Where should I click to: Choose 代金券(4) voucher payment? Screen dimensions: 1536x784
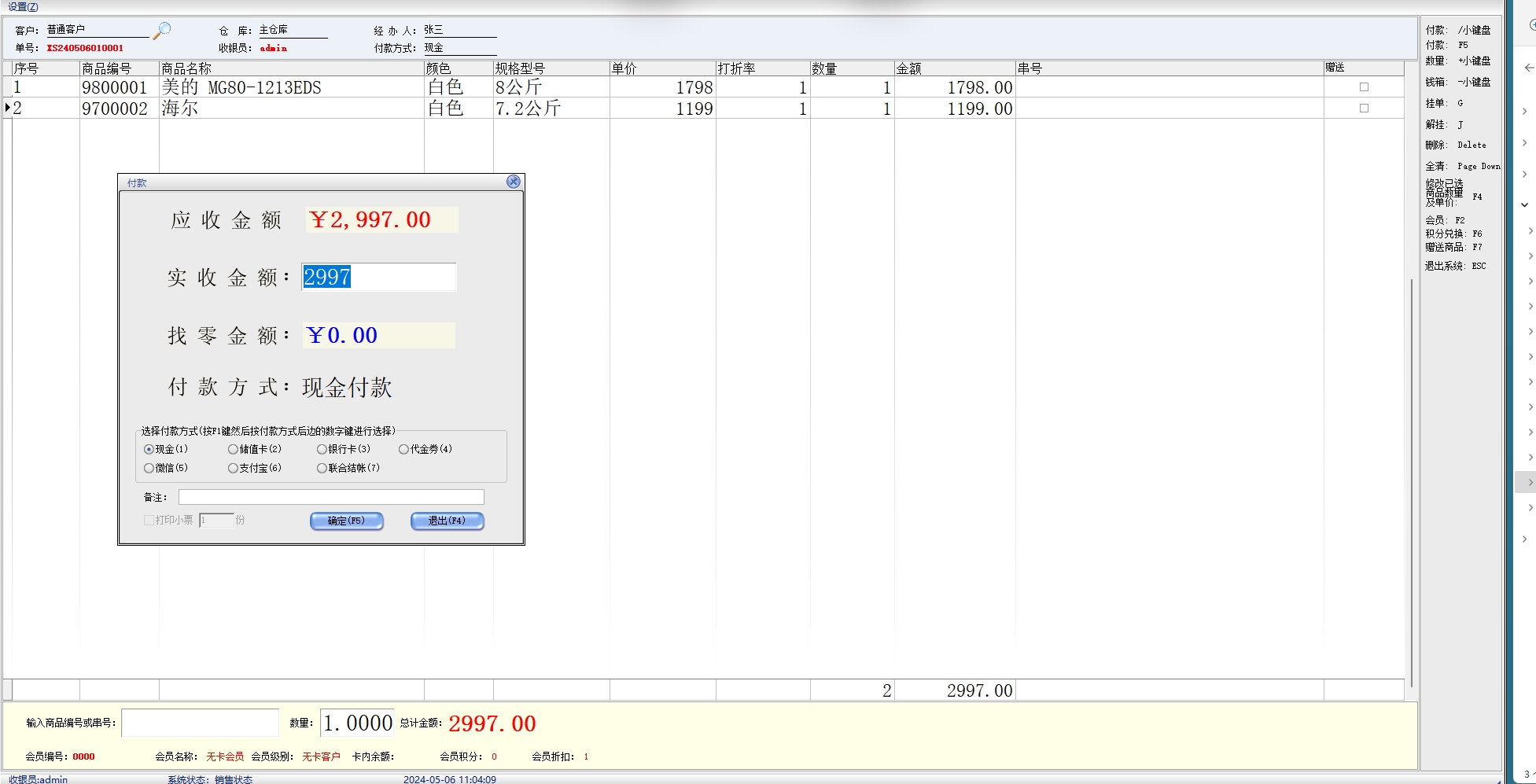(x=403, y=449)
